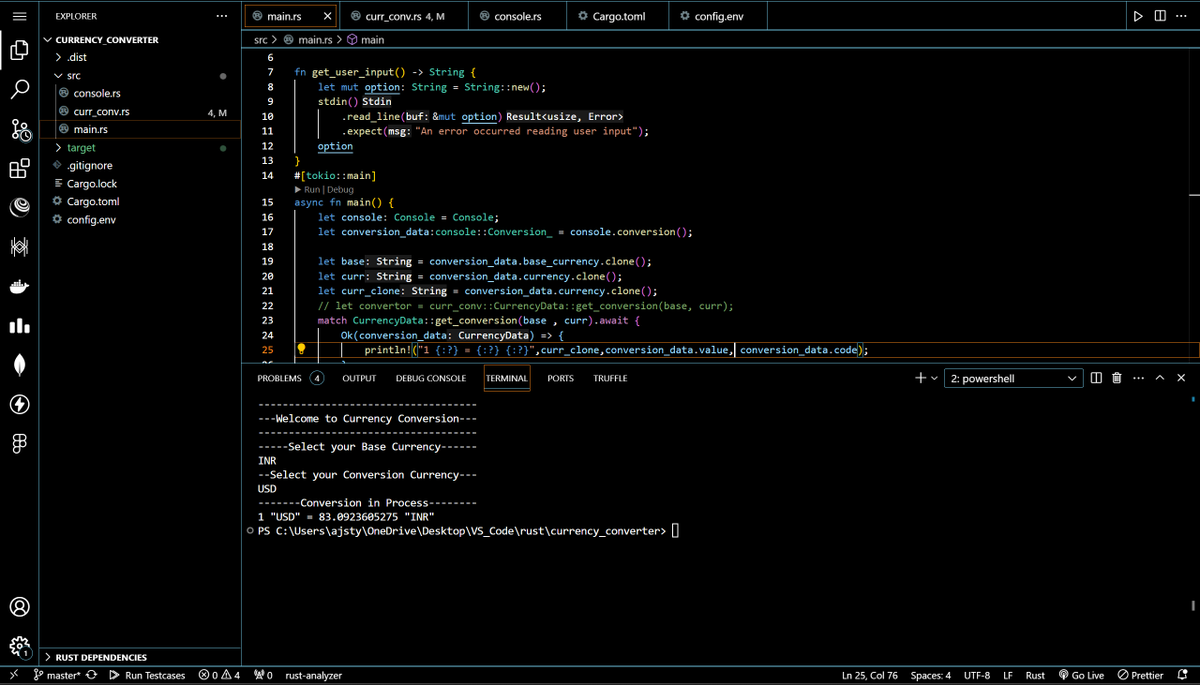Open the Manage gear icon

(x=19, y=647)
